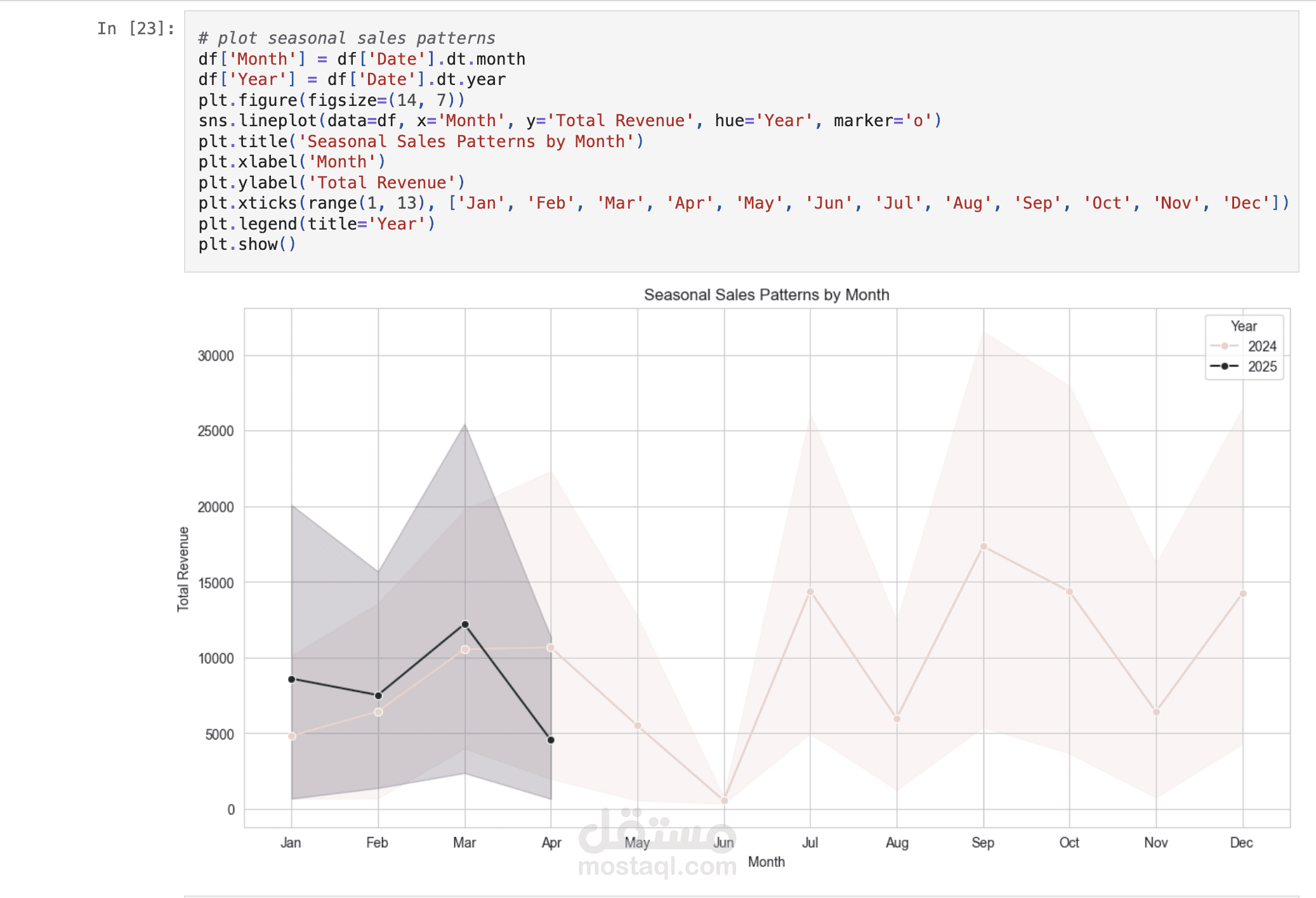The height and width of the screenshot is (898, 1316).
Task: Click the June 2024 lowest data point
Action: (x=724, y=801)
